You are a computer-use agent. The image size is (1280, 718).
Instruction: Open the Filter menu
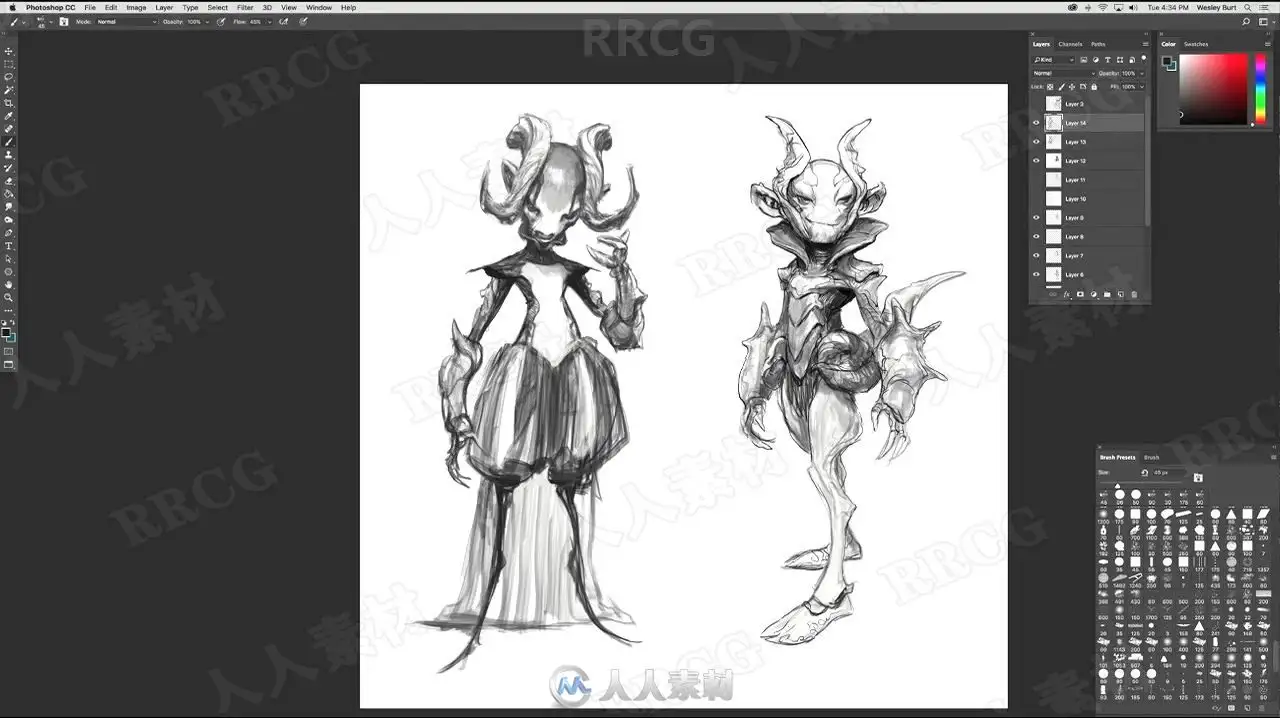(x=245, y=7)
